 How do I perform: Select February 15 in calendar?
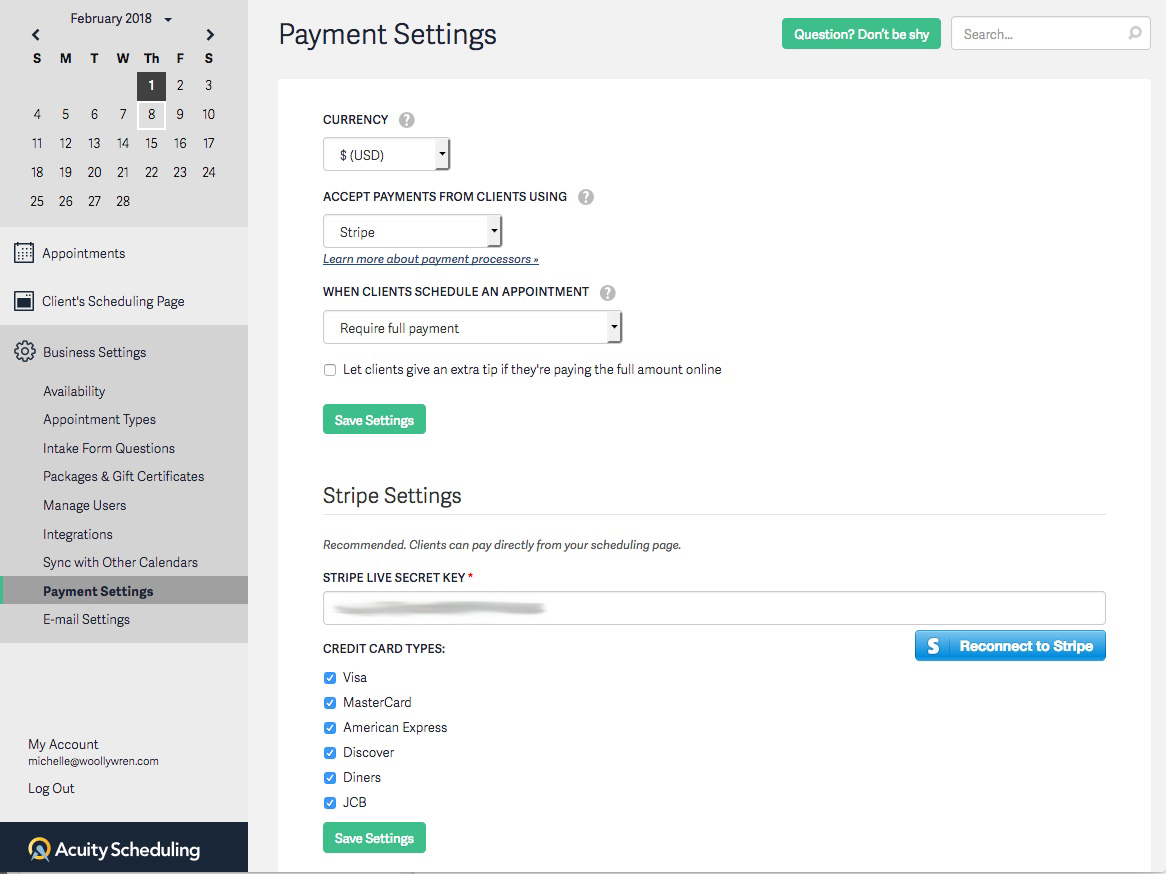(x=151, y=144)
